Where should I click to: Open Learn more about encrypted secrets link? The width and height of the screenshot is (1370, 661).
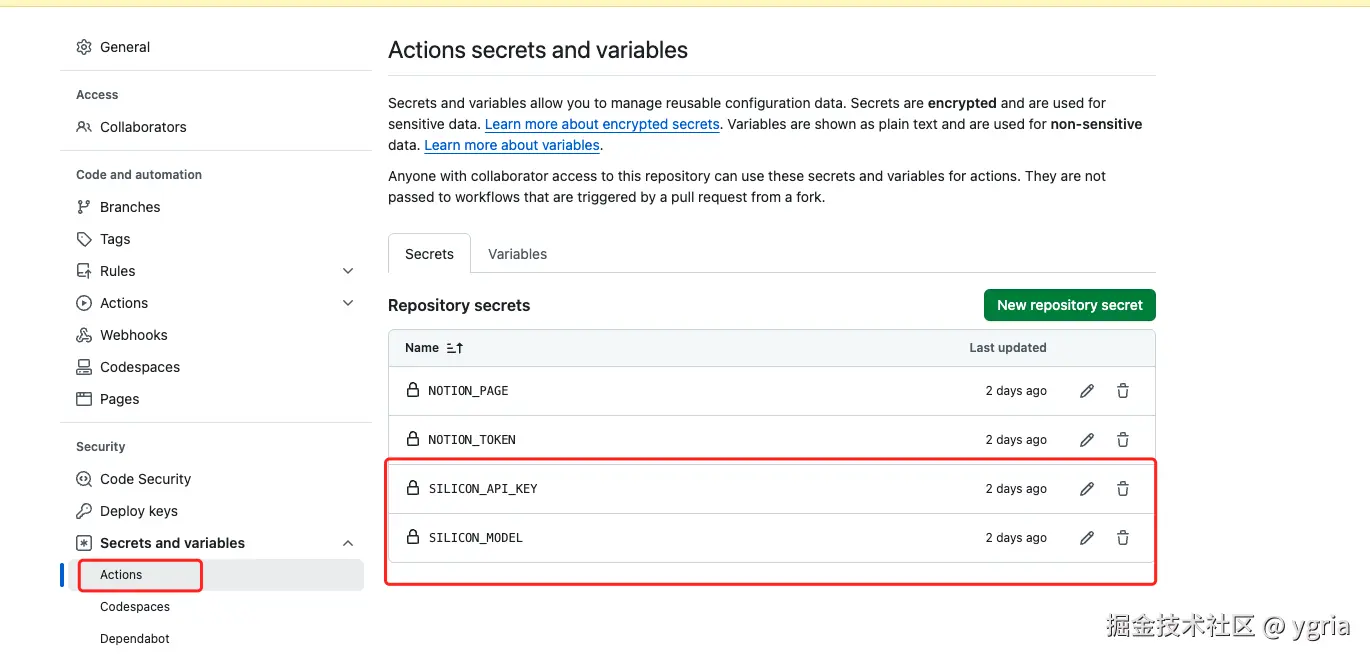coord(602,125)
